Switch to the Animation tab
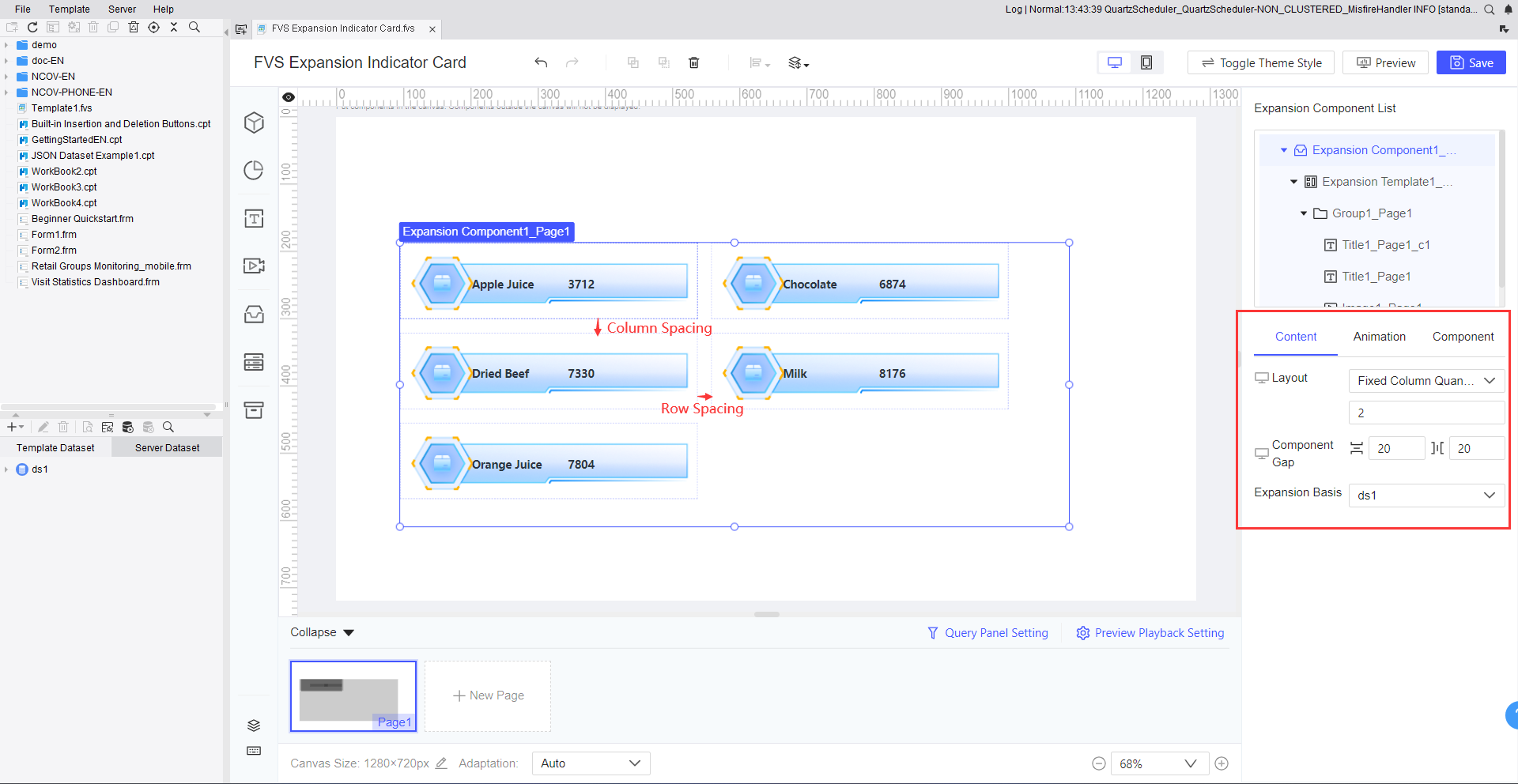This screenshot has height=784, width=1518. click(x=1379, y=337)
